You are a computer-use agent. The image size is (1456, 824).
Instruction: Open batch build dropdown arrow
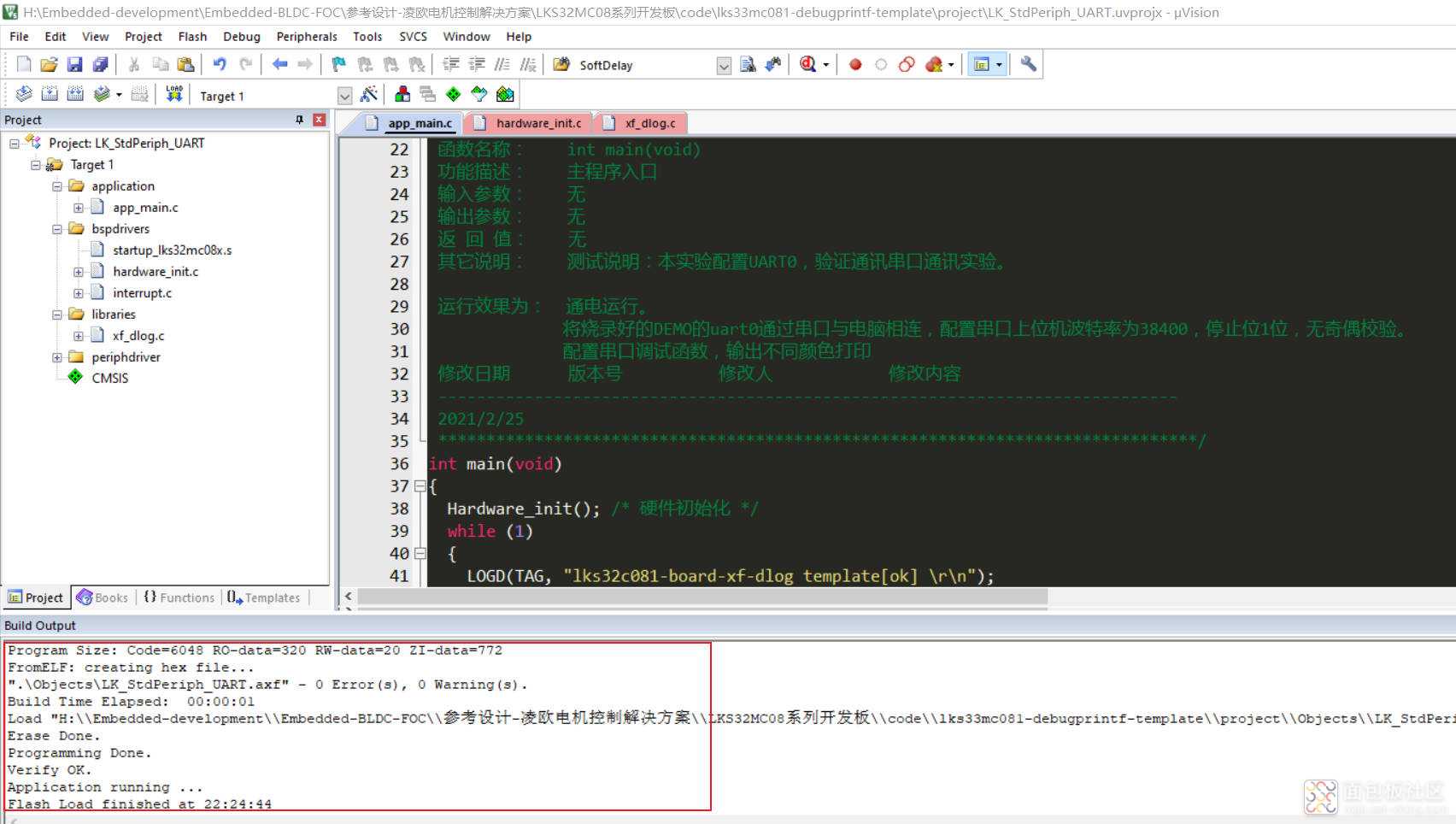119,94
